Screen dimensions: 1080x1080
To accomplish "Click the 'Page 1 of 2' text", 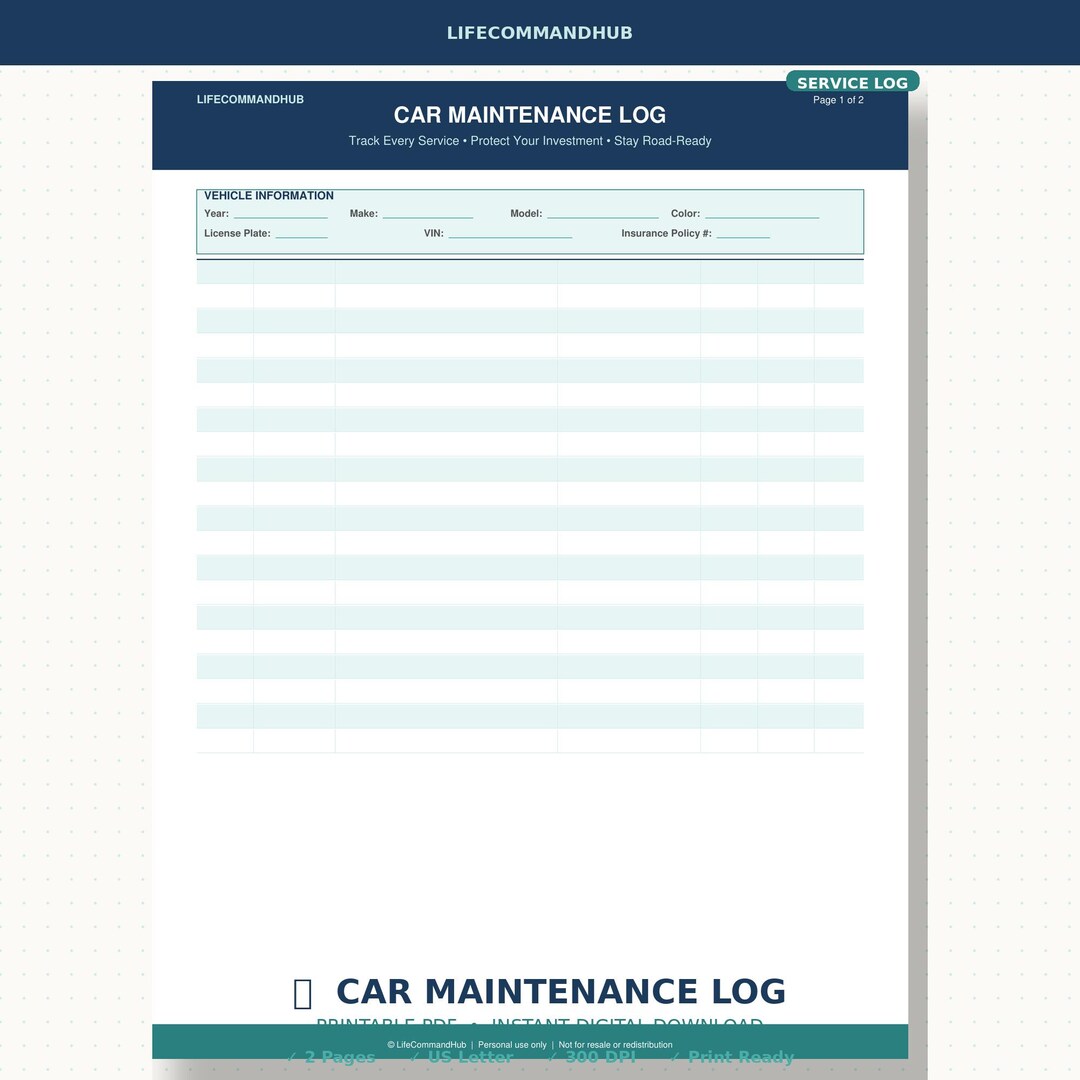I will (838, 100).
